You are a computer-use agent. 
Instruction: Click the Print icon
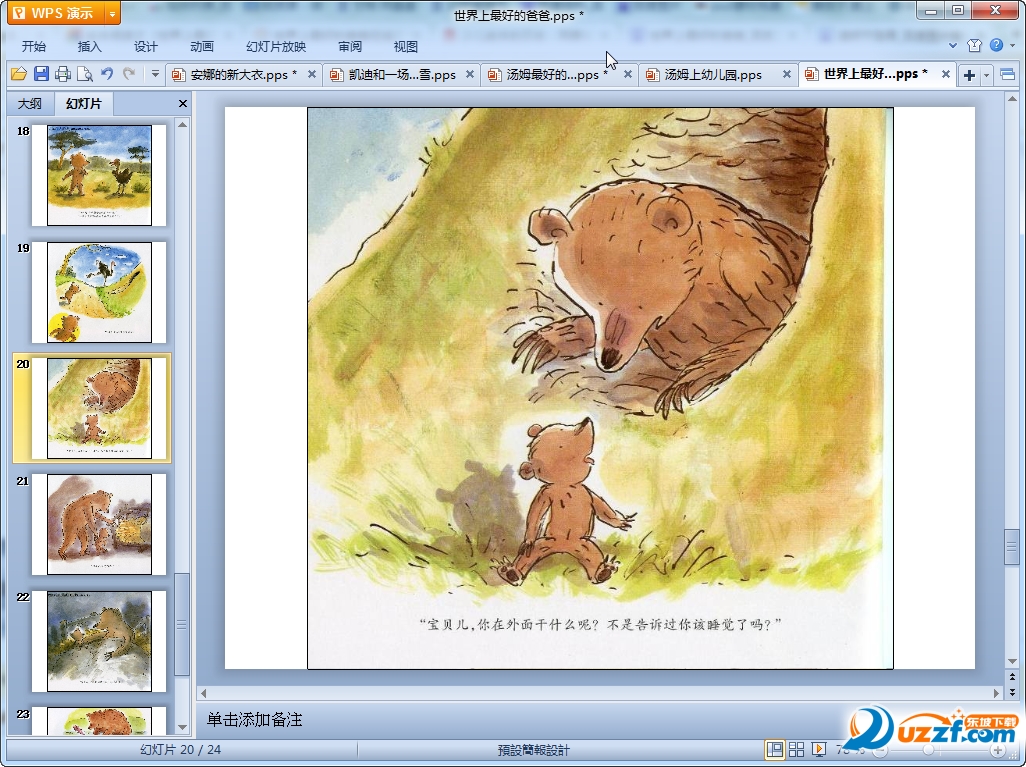click(63, 74)
